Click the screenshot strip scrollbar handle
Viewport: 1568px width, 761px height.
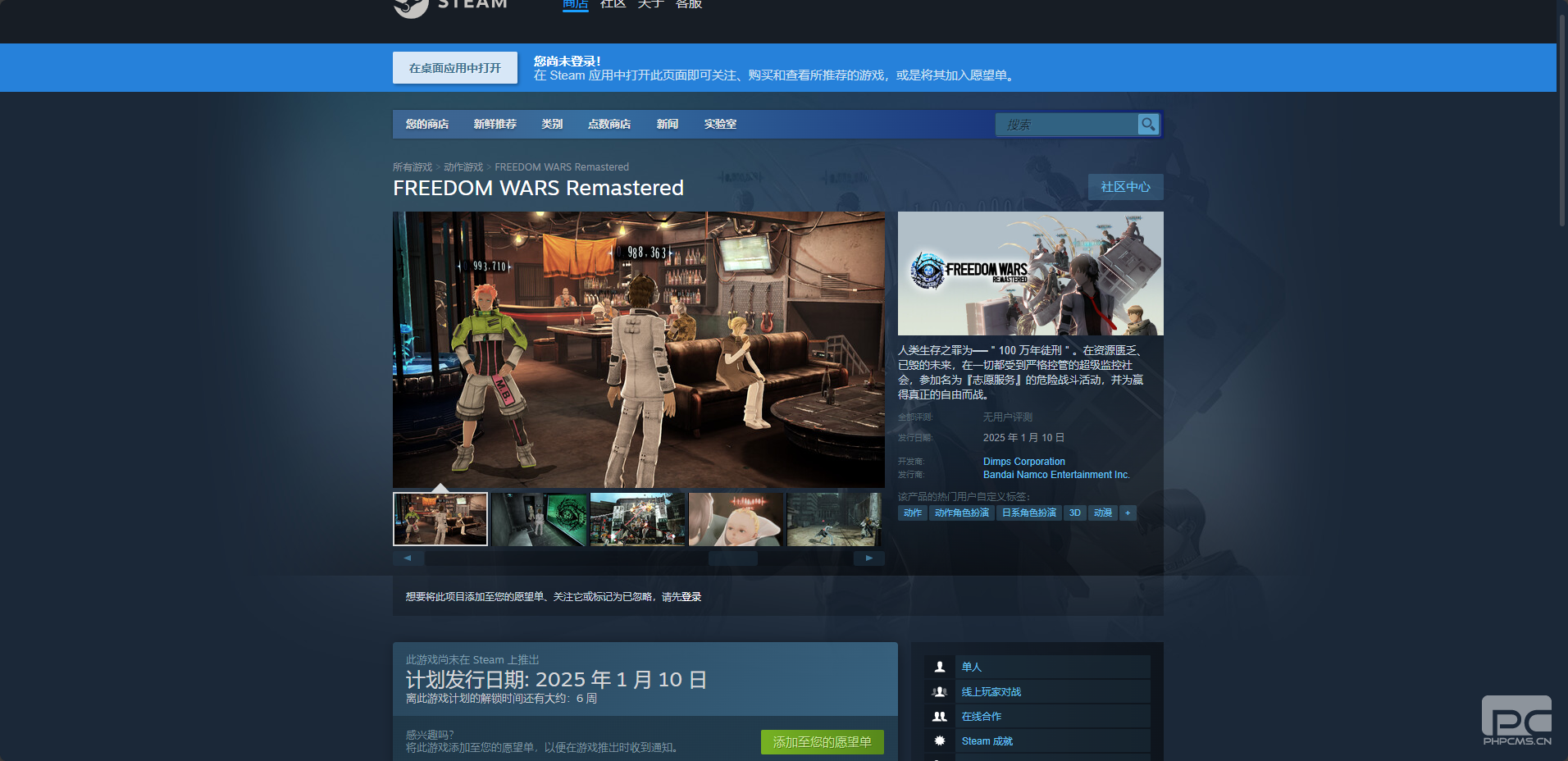pyautogui.click(x=733, y=558)
